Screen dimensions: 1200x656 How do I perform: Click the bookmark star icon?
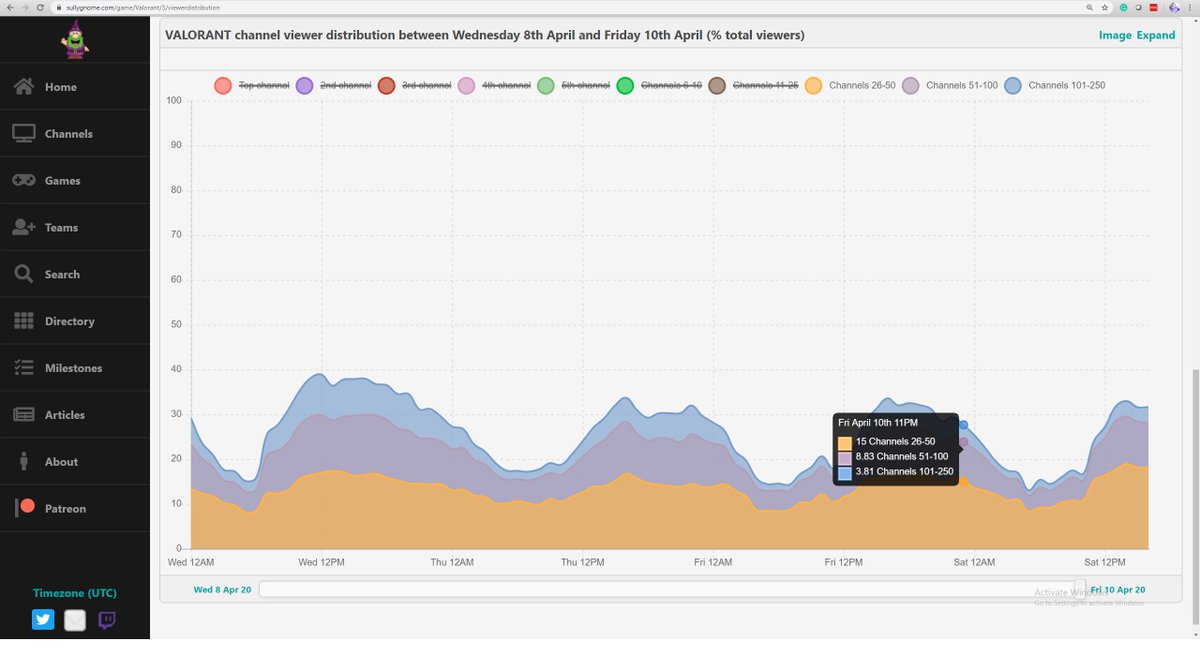1105,7
